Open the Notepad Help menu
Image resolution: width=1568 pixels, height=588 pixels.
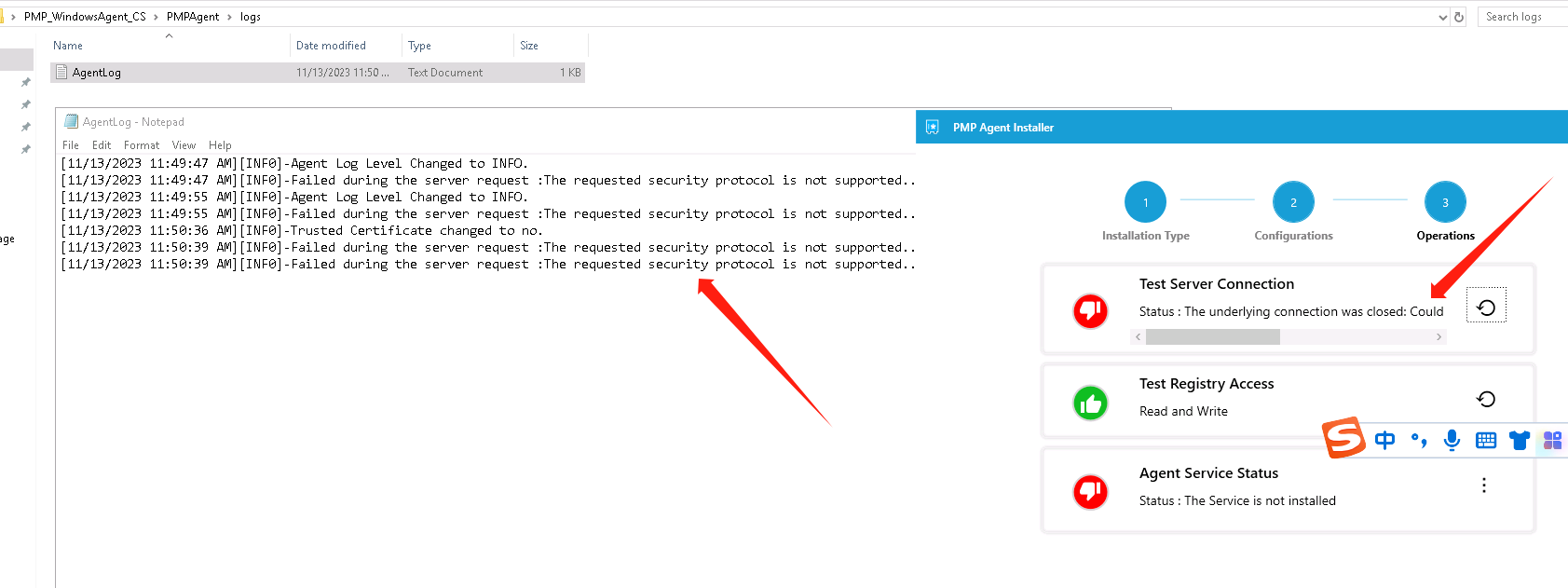(220, 145)
